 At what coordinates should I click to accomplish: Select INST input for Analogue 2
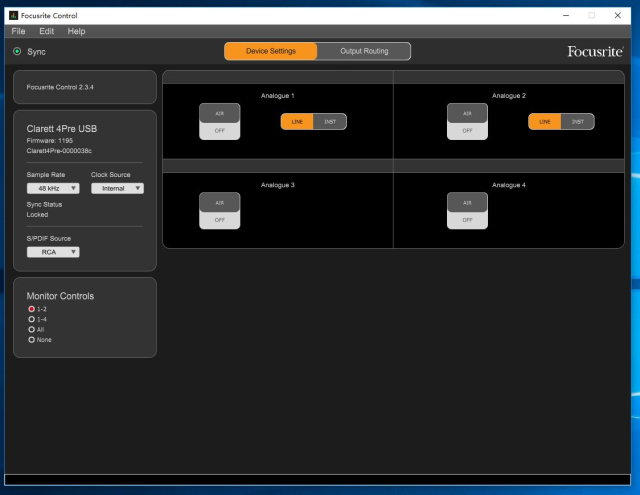[578, 122]
